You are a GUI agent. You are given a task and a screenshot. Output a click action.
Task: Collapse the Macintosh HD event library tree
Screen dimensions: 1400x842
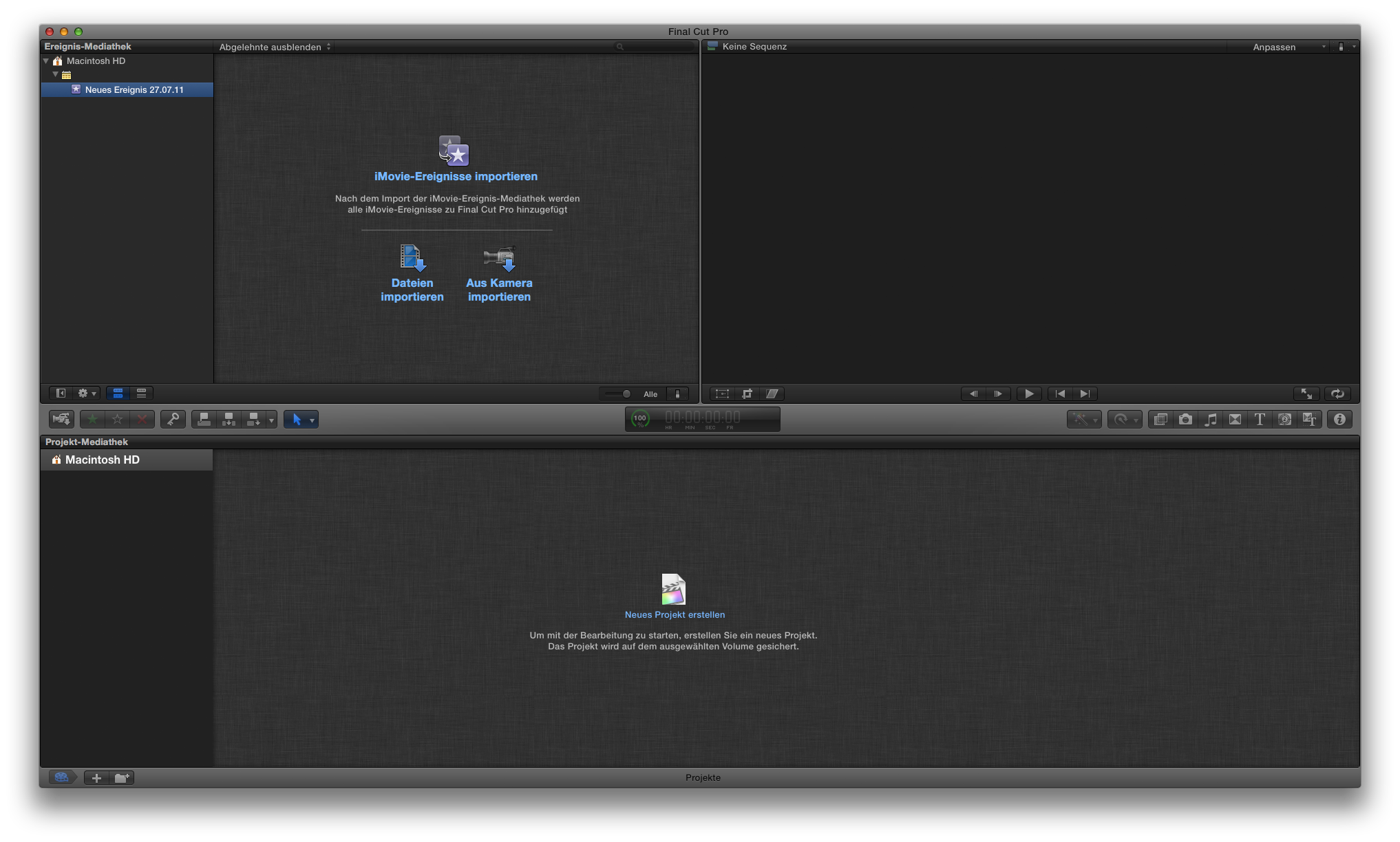(x=46, y=61)
